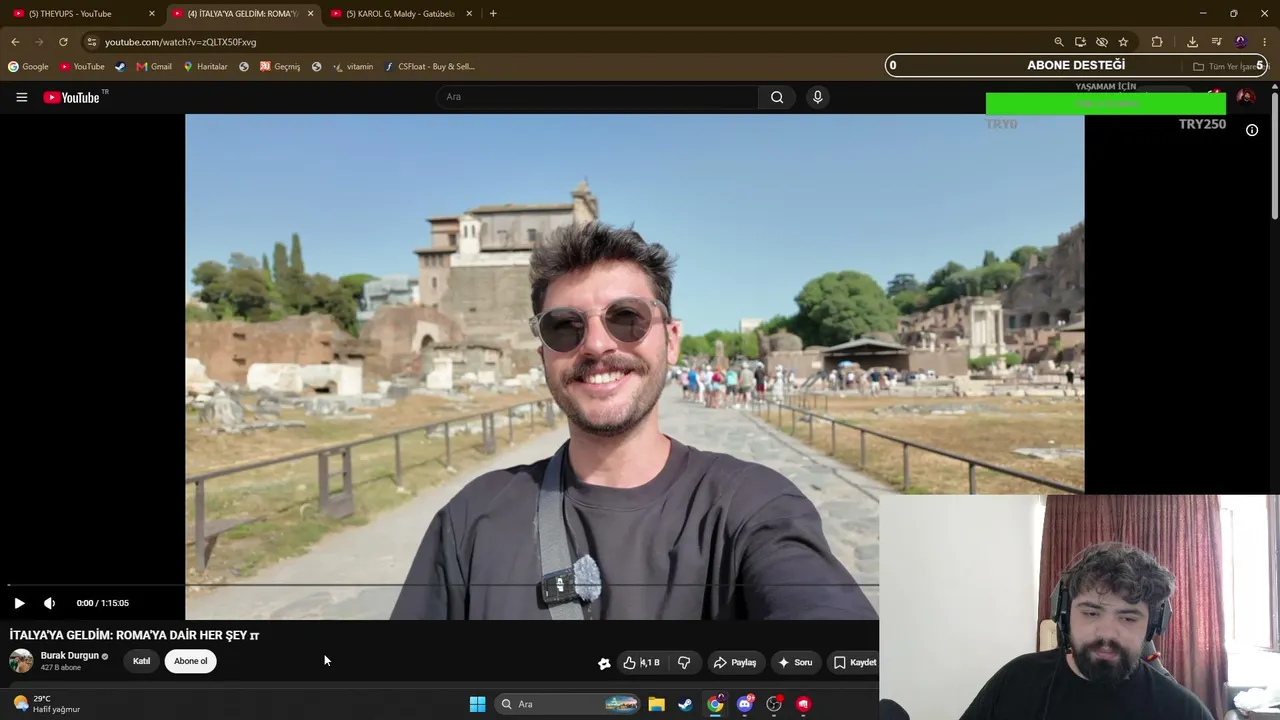Open the browser extensions puzzle icon
1280x720 pixels.
(1157, 42)
